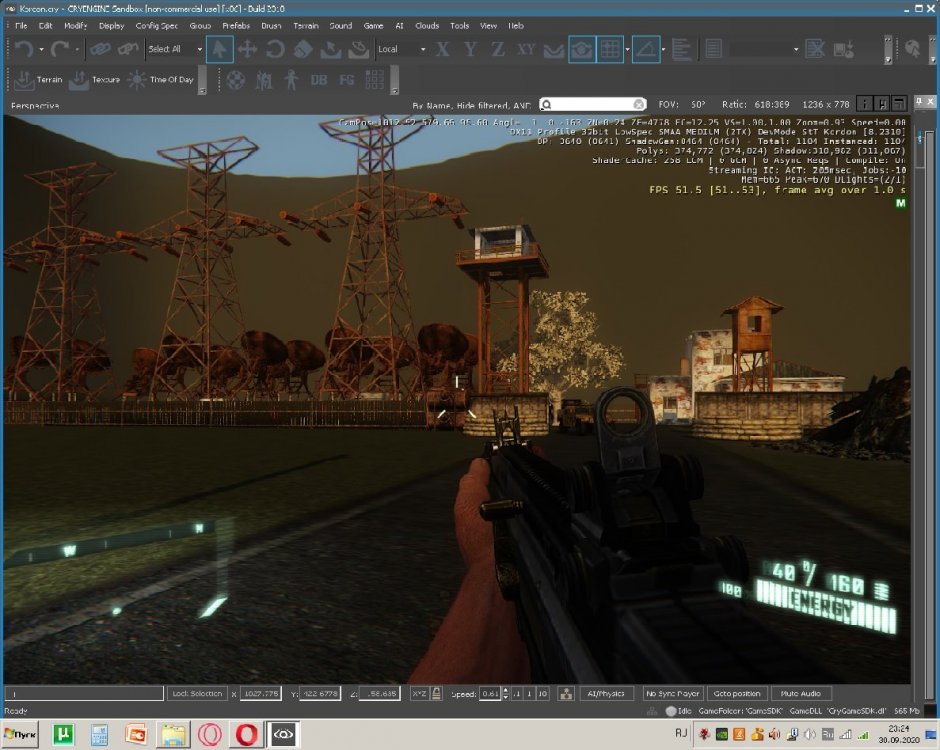Image resolution: width=940 pixels, height=750 pixels.
Task: Toggle the Z axis constraint
Action: click(498, 49)
